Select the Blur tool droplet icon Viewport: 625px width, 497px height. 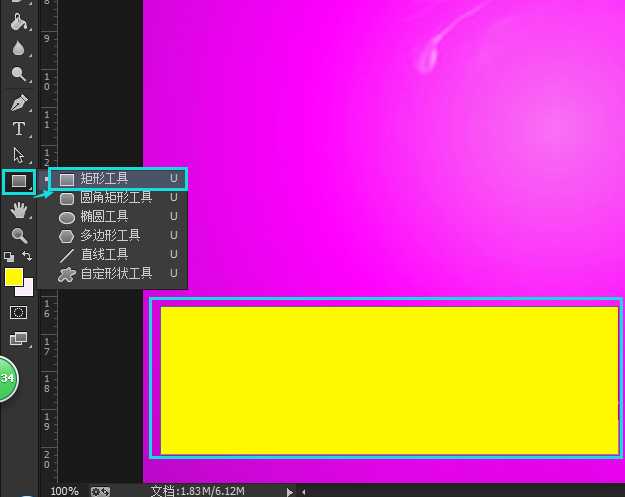point(18,47)
